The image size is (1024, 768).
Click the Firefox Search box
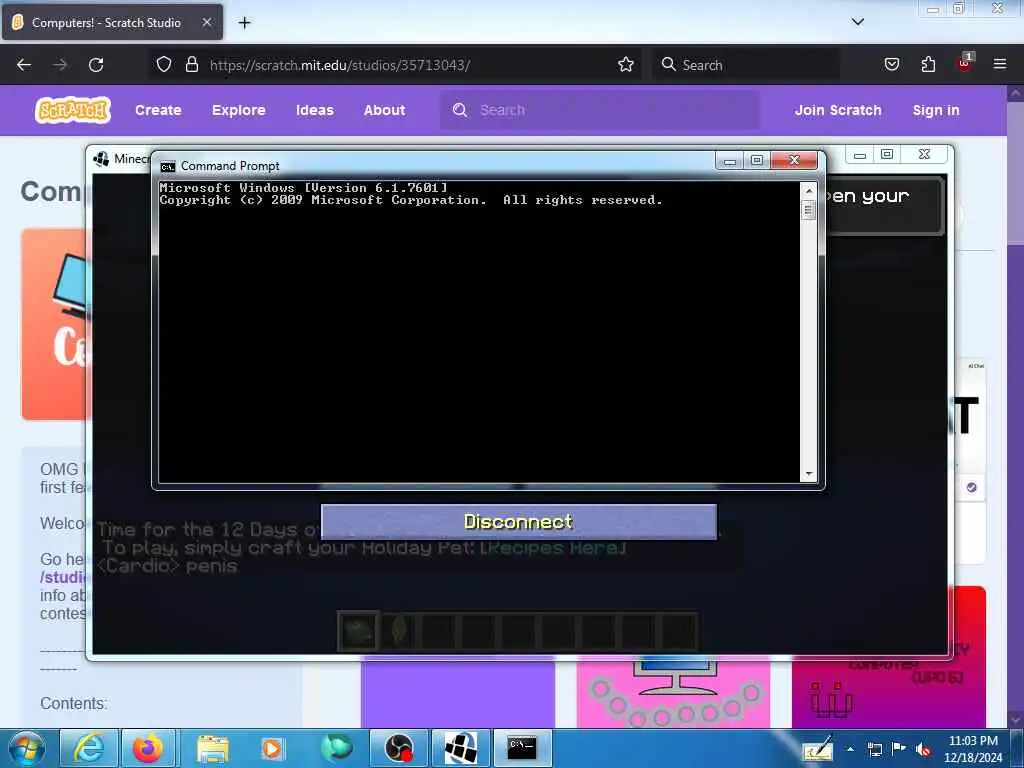click(746, 65)
